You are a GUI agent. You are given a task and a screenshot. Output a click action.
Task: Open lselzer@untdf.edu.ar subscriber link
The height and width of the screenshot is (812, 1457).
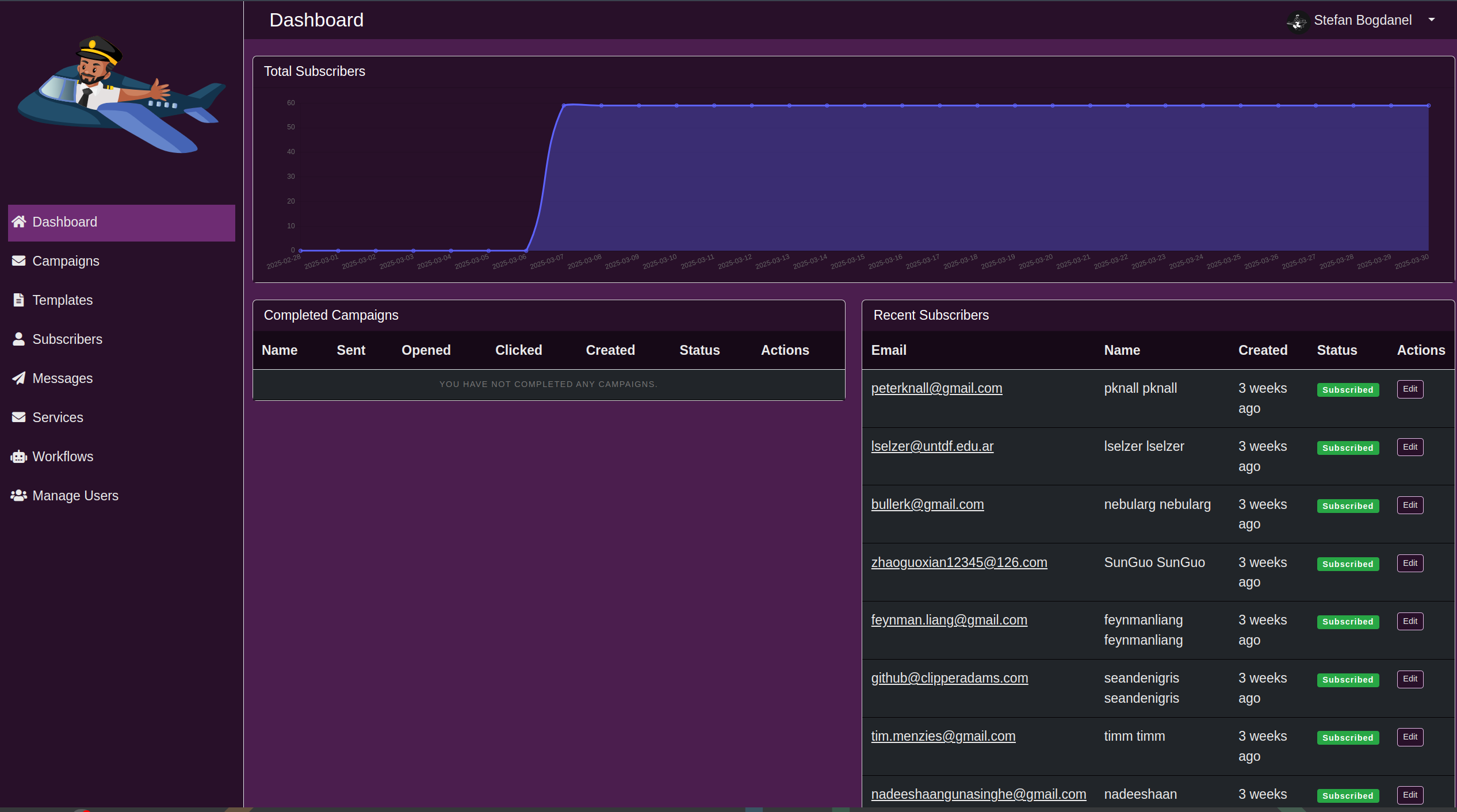click(x=932, y=447)
